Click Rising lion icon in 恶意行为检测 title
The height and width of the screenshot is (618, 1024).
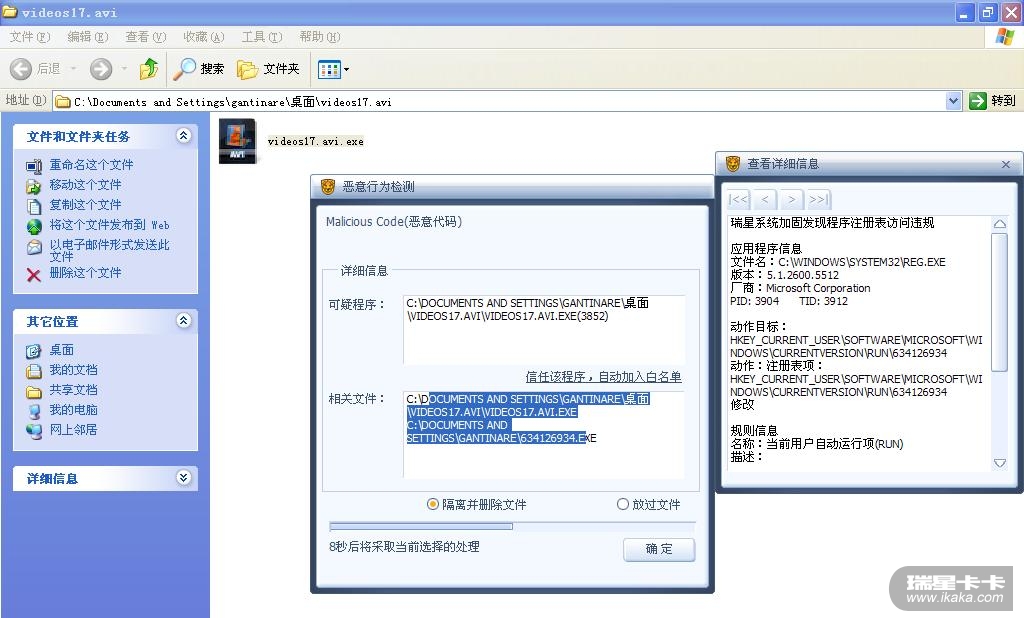tap(328, 187)
